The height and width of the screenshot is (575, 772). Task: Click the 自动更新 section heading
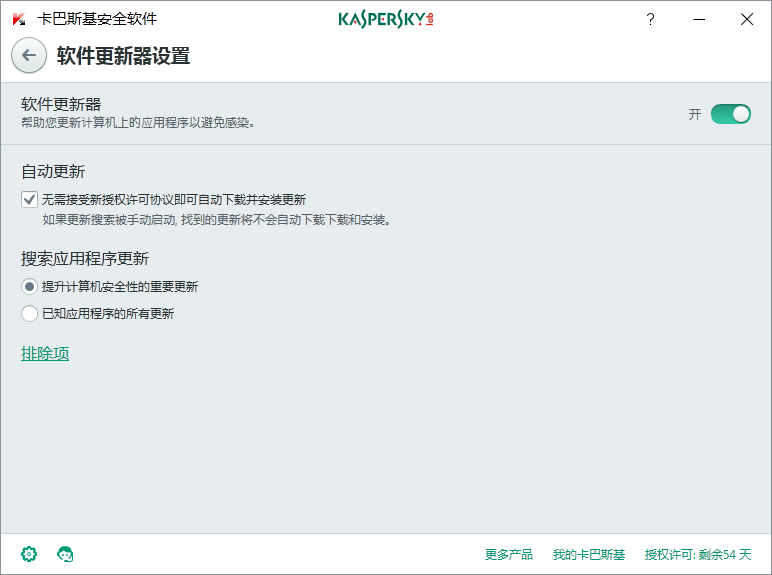pos(53,171)
